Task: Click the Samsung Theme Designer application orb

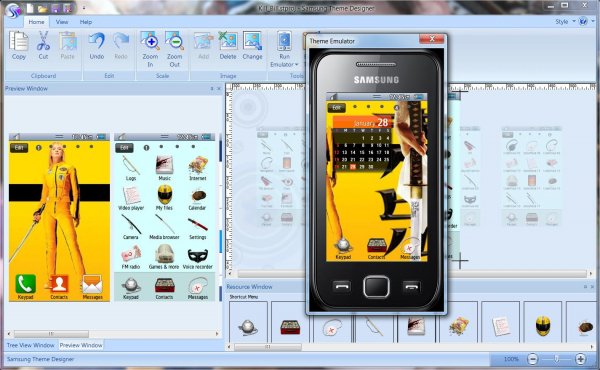Action: (x=13, y=11)
